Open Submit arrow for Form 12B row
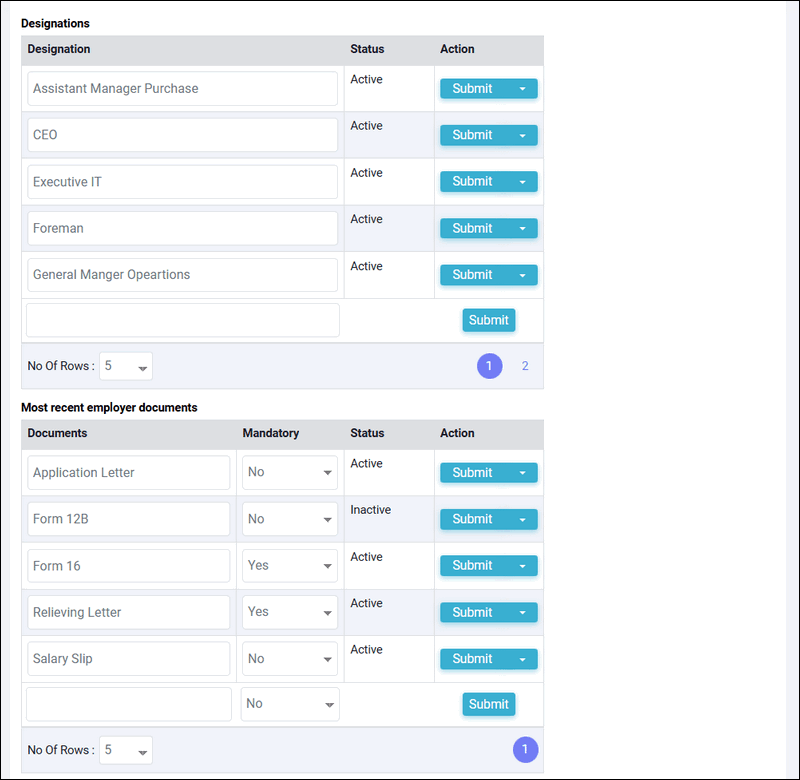 [522, 520]
